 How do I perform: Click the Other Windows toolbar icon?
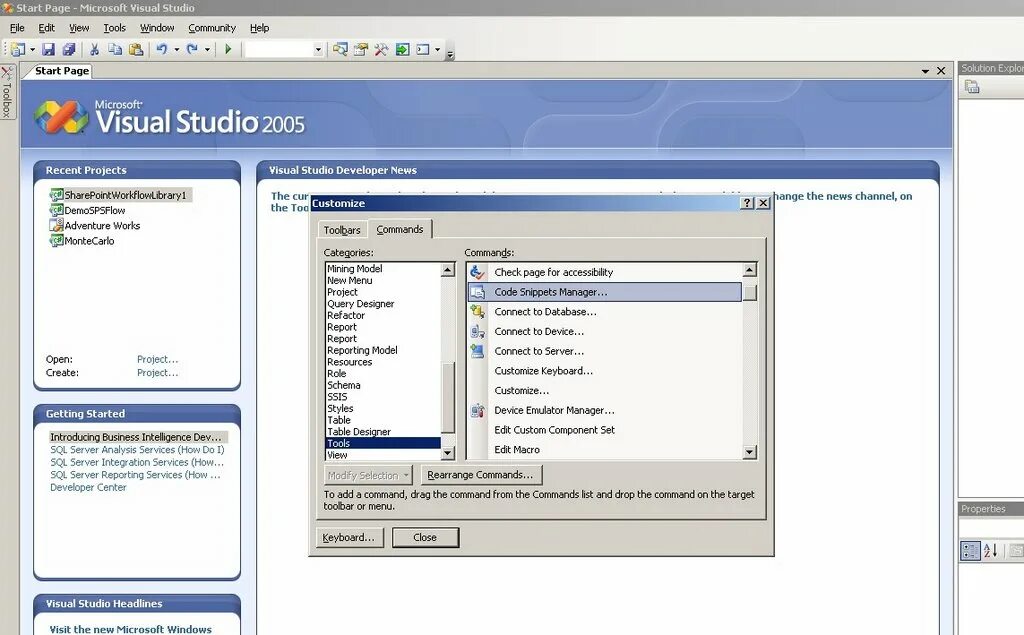click(x=423, y=49)
